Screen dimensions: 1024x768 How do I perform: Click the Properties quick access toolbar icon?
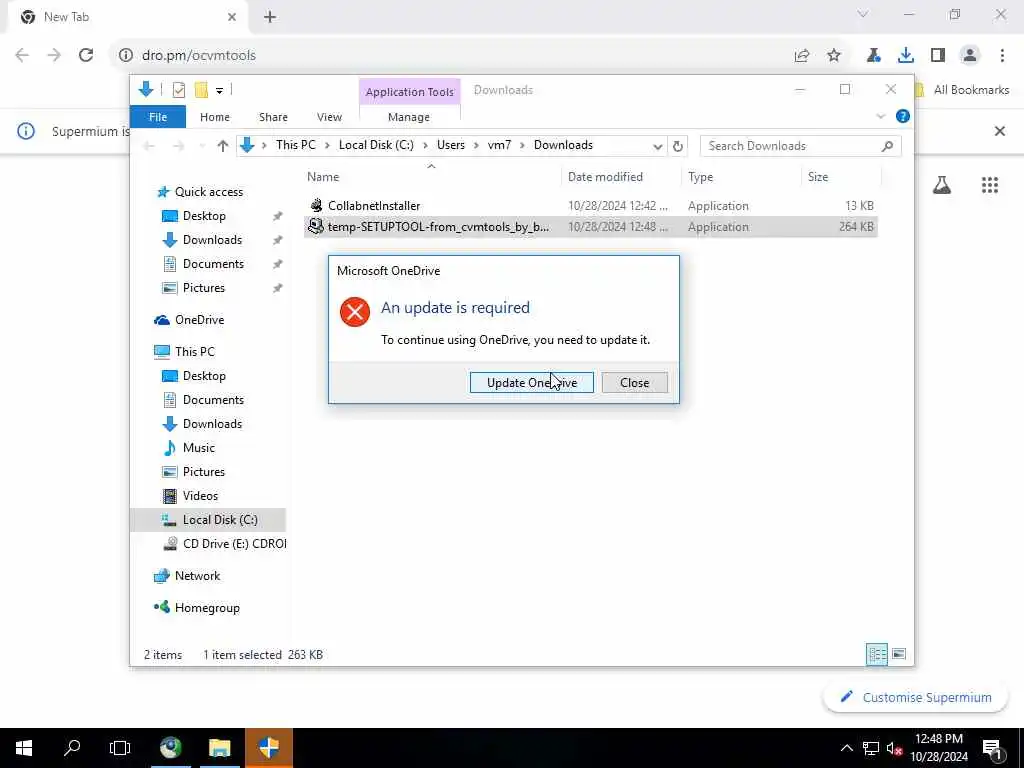tap(178, 90)
